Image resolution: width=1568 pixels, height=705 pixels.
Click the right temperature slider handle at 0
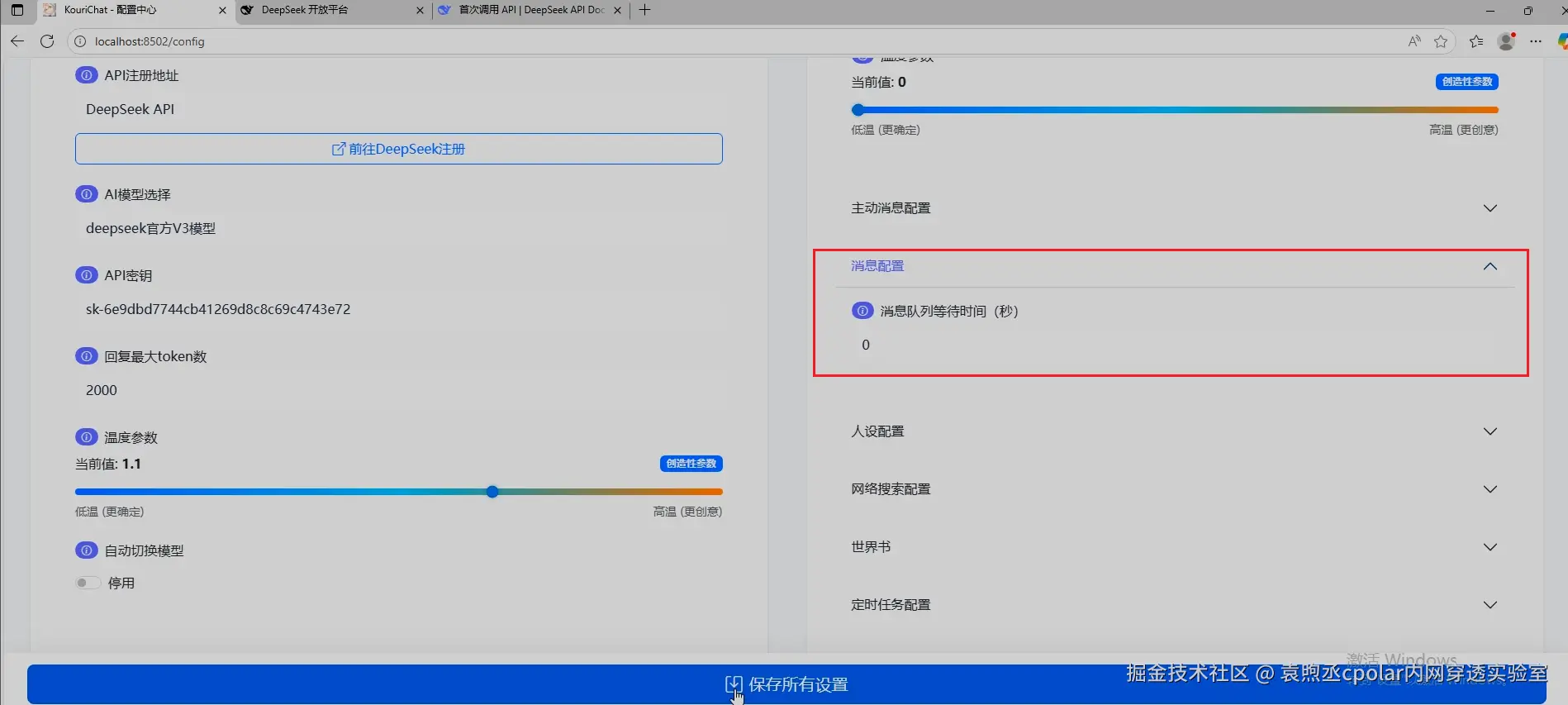(x=858, y=110)
